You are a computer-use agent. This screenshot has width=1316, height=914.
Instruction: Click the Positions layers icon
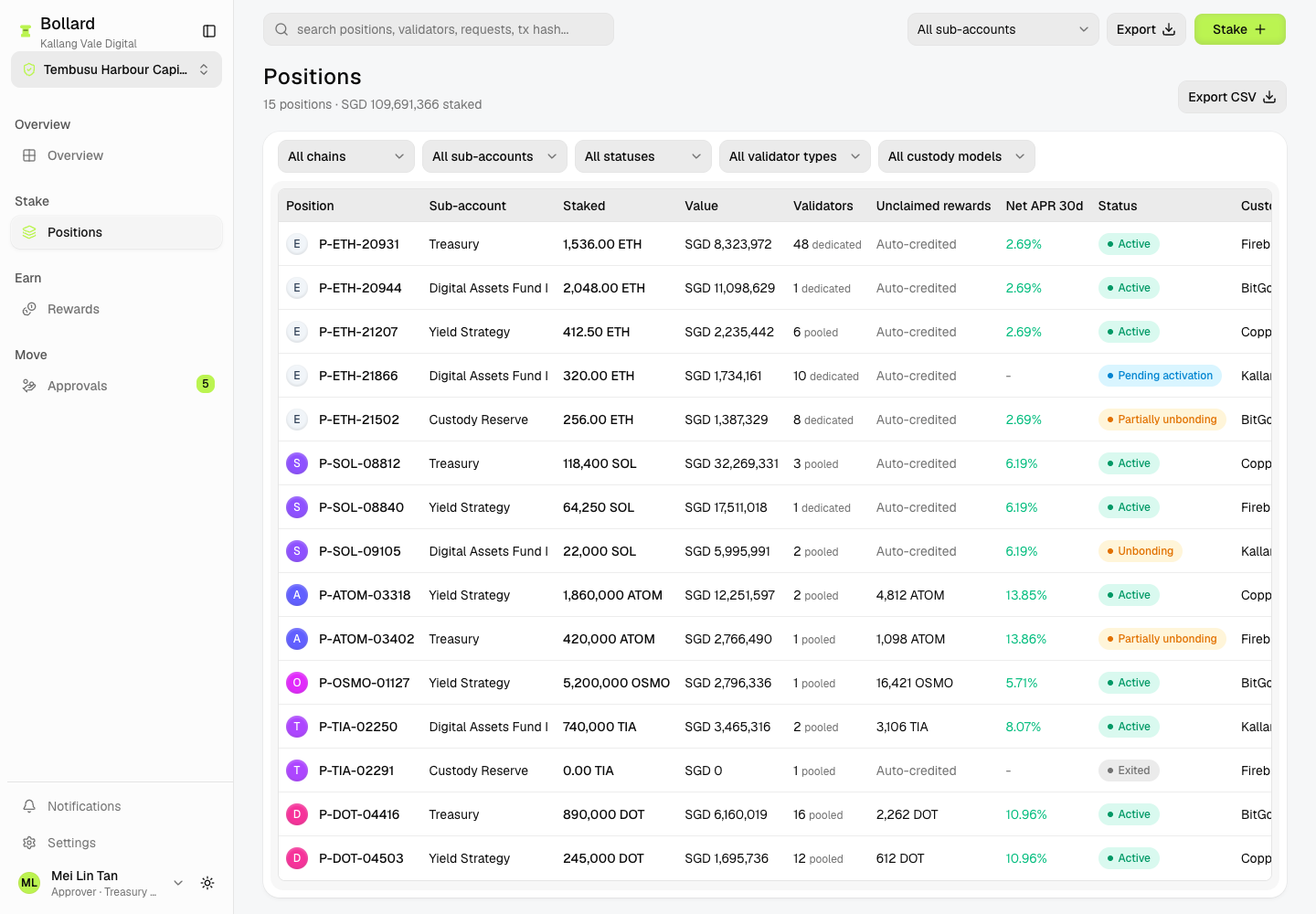[x=29, y=232]
